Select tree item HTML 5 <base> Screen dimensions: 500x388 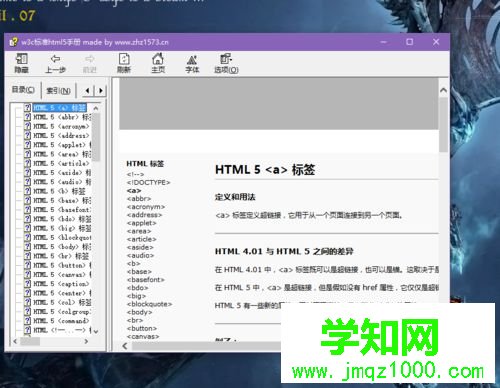pyautogui.click(x=62, y=200)
